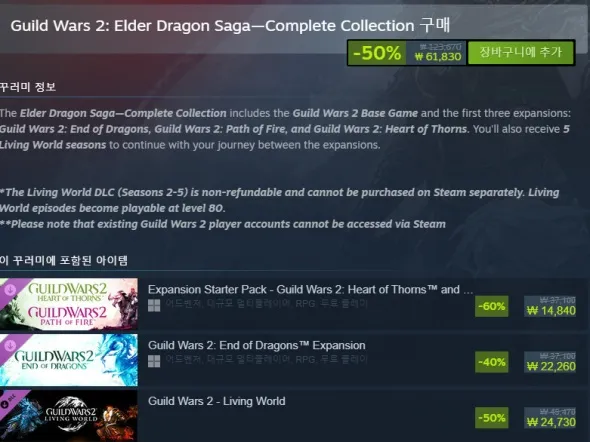Click the -50% bundle discount badge

pos(377,53)
